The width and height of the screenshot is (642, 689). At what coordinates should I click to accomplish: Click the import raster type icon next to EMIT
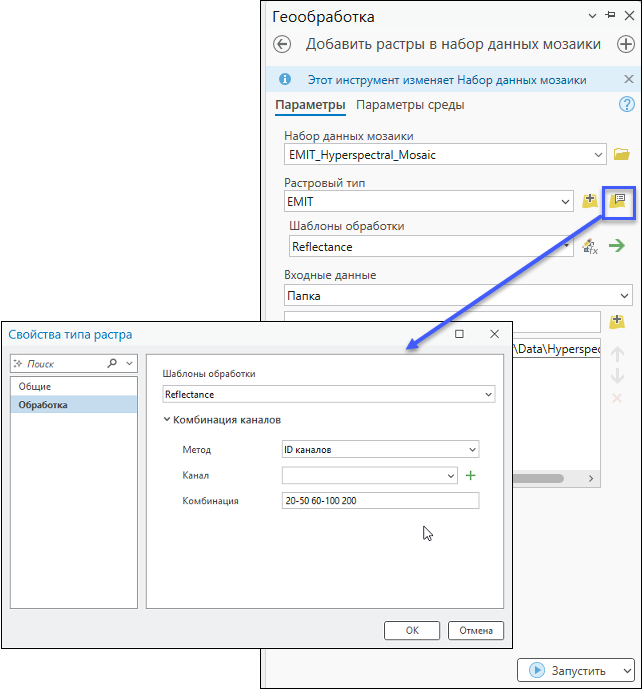590,202
